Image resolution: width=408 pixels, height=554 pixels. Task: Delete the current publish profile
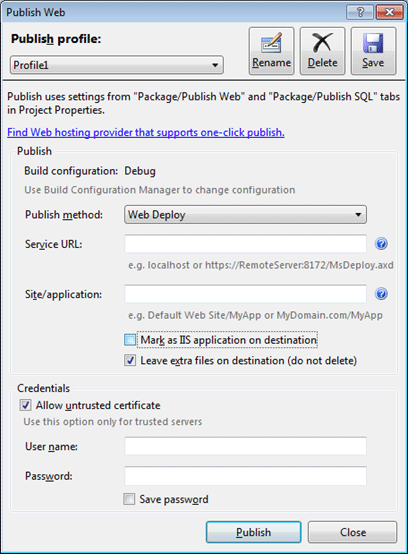click(x=322, y=51)
